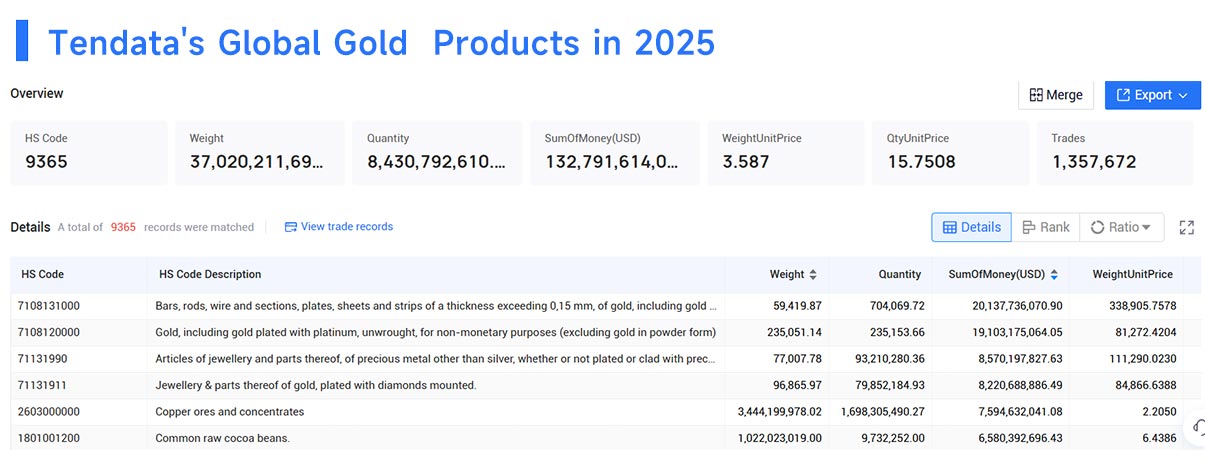This screenshot has width=1205, height=474.
Task: Open the Ratio dropdown
Action: click(x=1121, y=227)
